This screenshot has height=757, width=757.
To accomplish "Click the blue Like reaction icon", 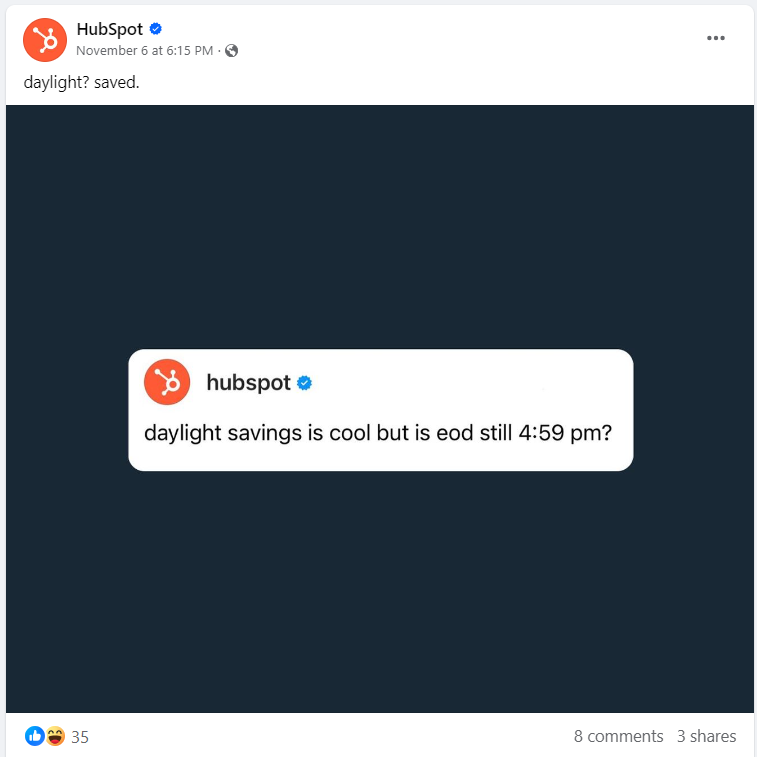I will tap(35, 736).
